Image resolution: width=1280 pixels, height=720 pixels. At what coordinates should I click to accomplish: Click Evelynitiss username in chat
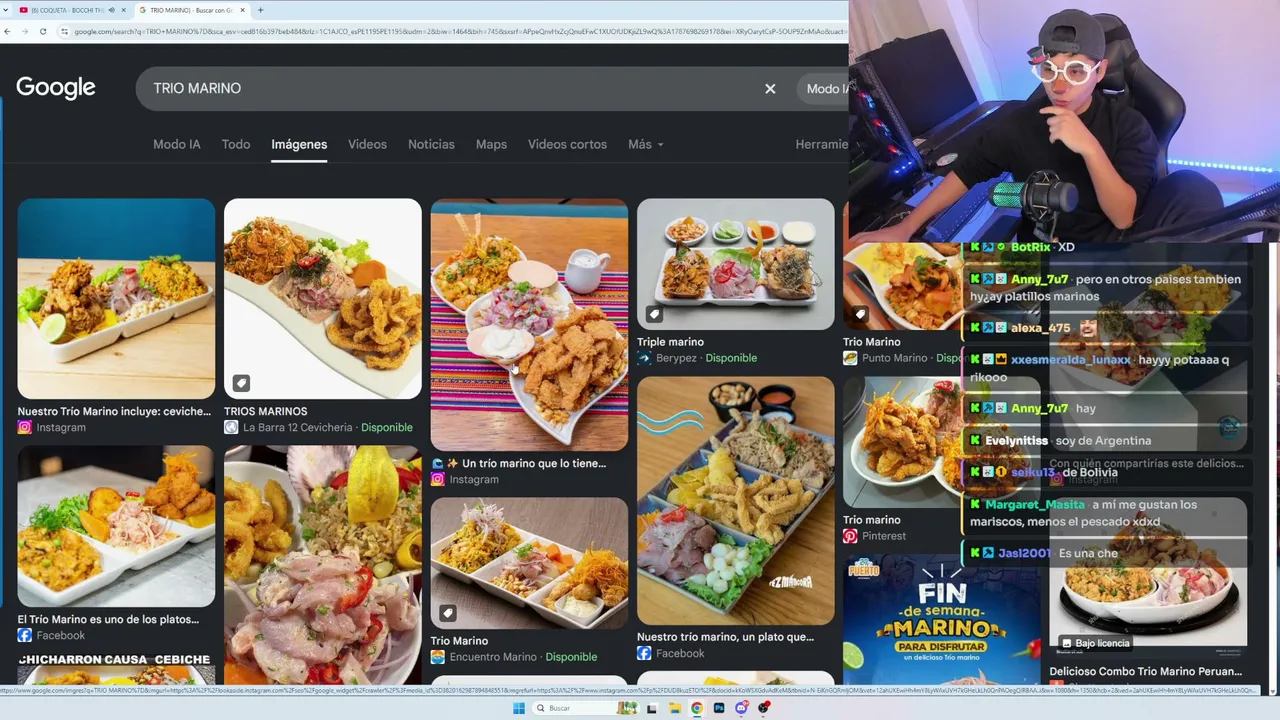(x=1016, y=441)
